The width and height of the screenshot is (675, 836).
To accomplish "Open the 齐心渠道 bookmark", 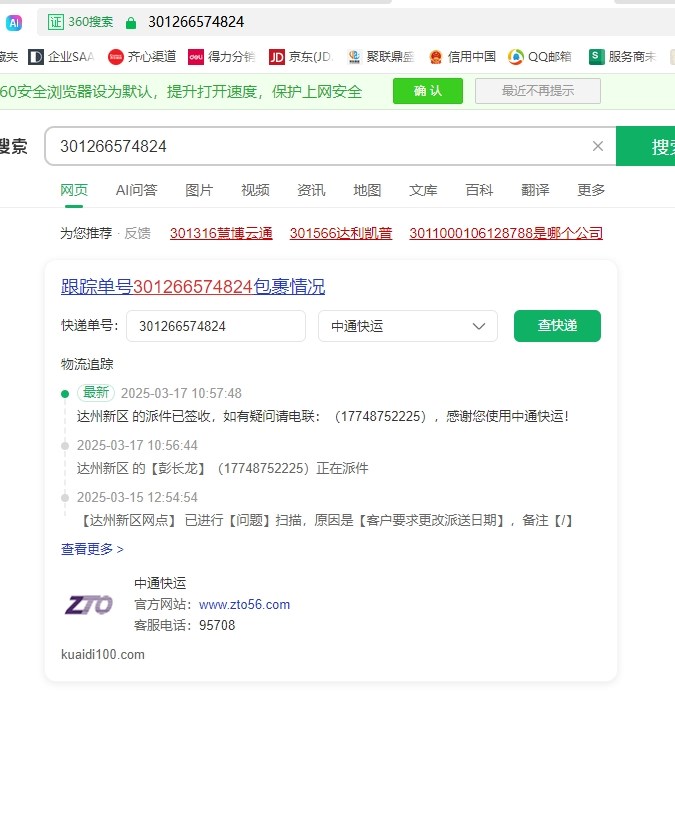I will 142,57.
